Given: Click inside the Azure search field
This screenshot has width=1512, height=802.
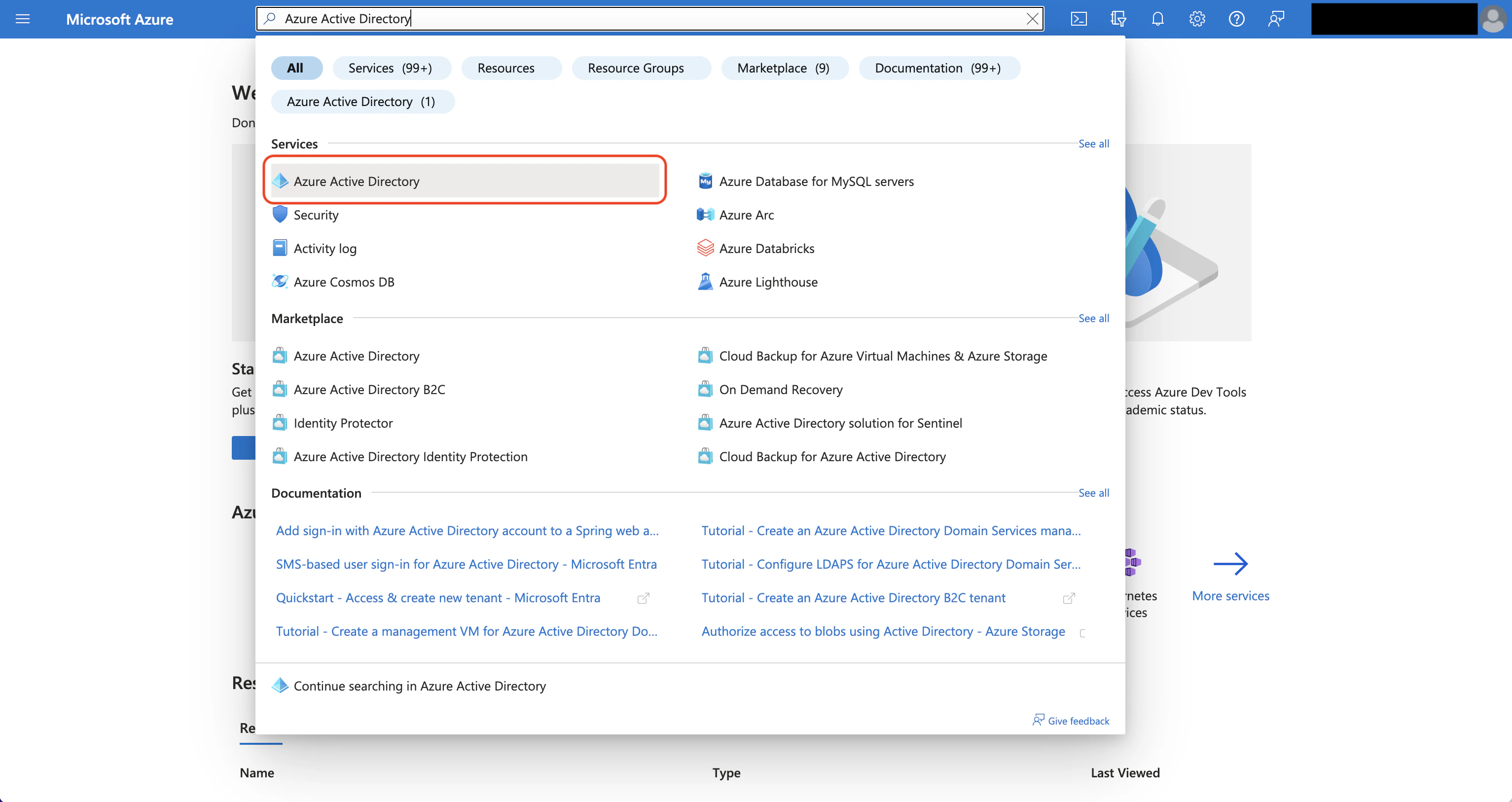Looking at the screenshot, I should point(650,19).
